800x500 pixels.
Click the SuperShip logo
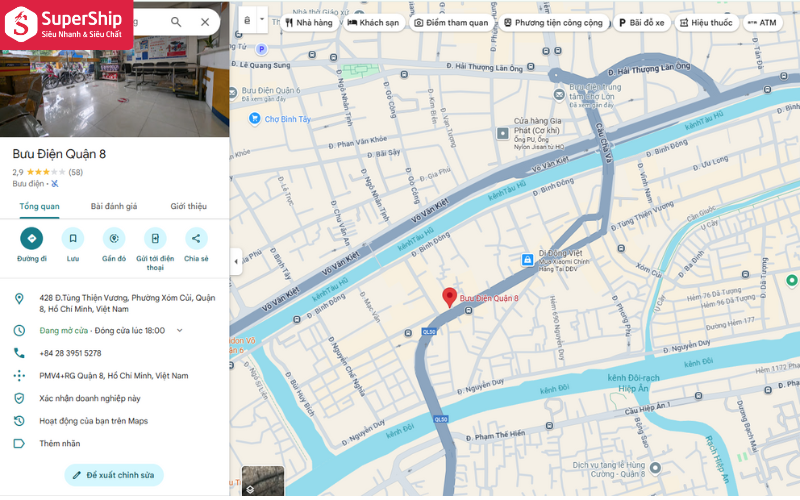[x=66, y=24]
